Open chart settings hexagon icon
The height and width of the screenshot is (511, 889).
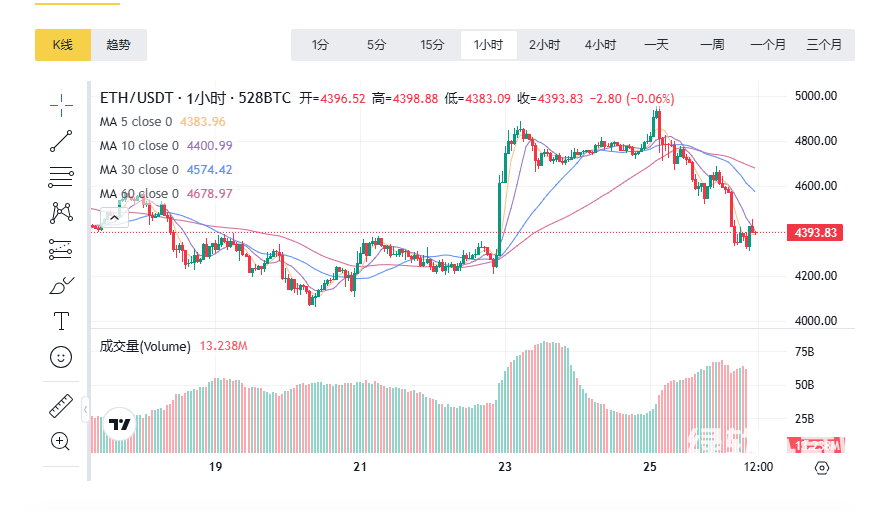(822, 467)
